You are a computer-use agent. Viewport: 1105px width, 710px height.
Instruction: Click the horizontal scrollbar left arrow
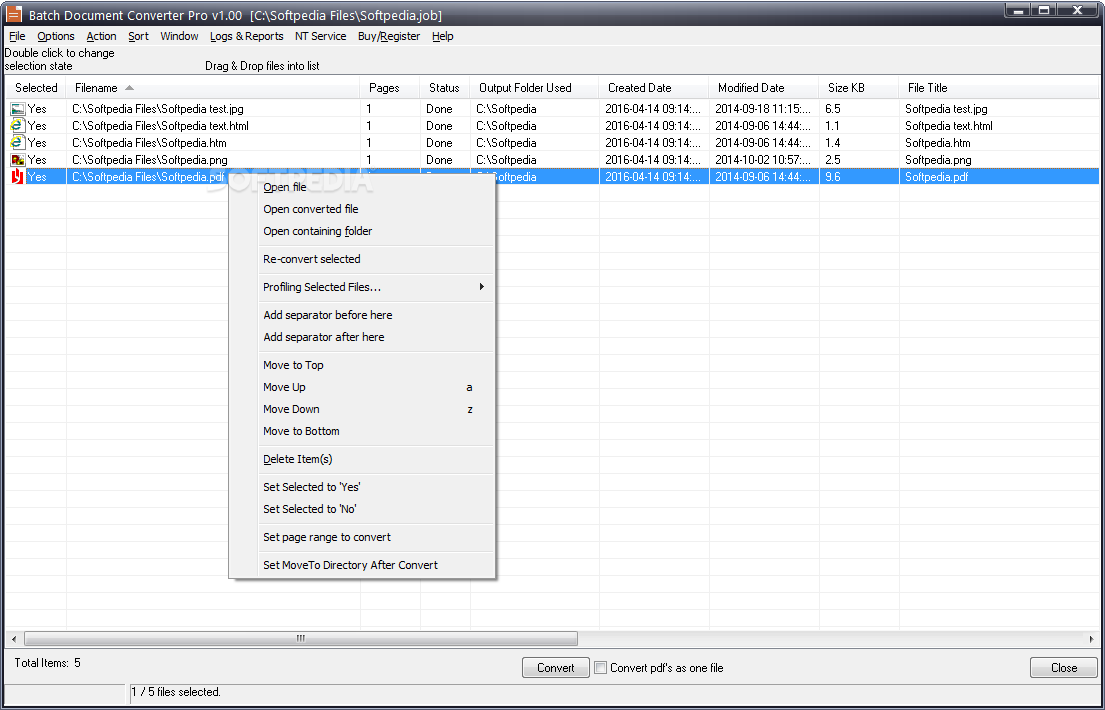13,639
